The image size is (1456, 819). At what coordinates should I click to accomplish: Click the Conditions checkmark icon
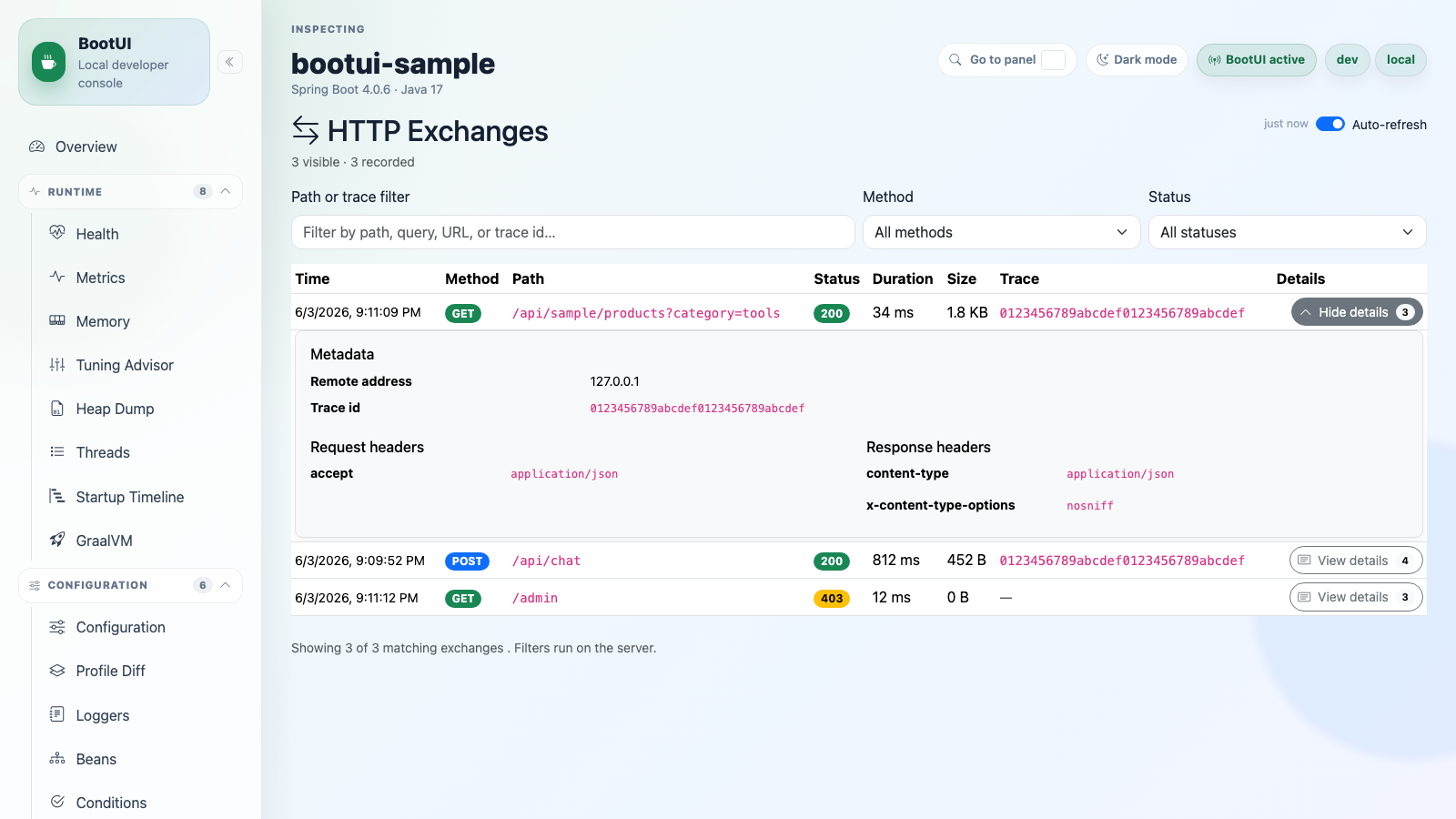click(57, 802)
